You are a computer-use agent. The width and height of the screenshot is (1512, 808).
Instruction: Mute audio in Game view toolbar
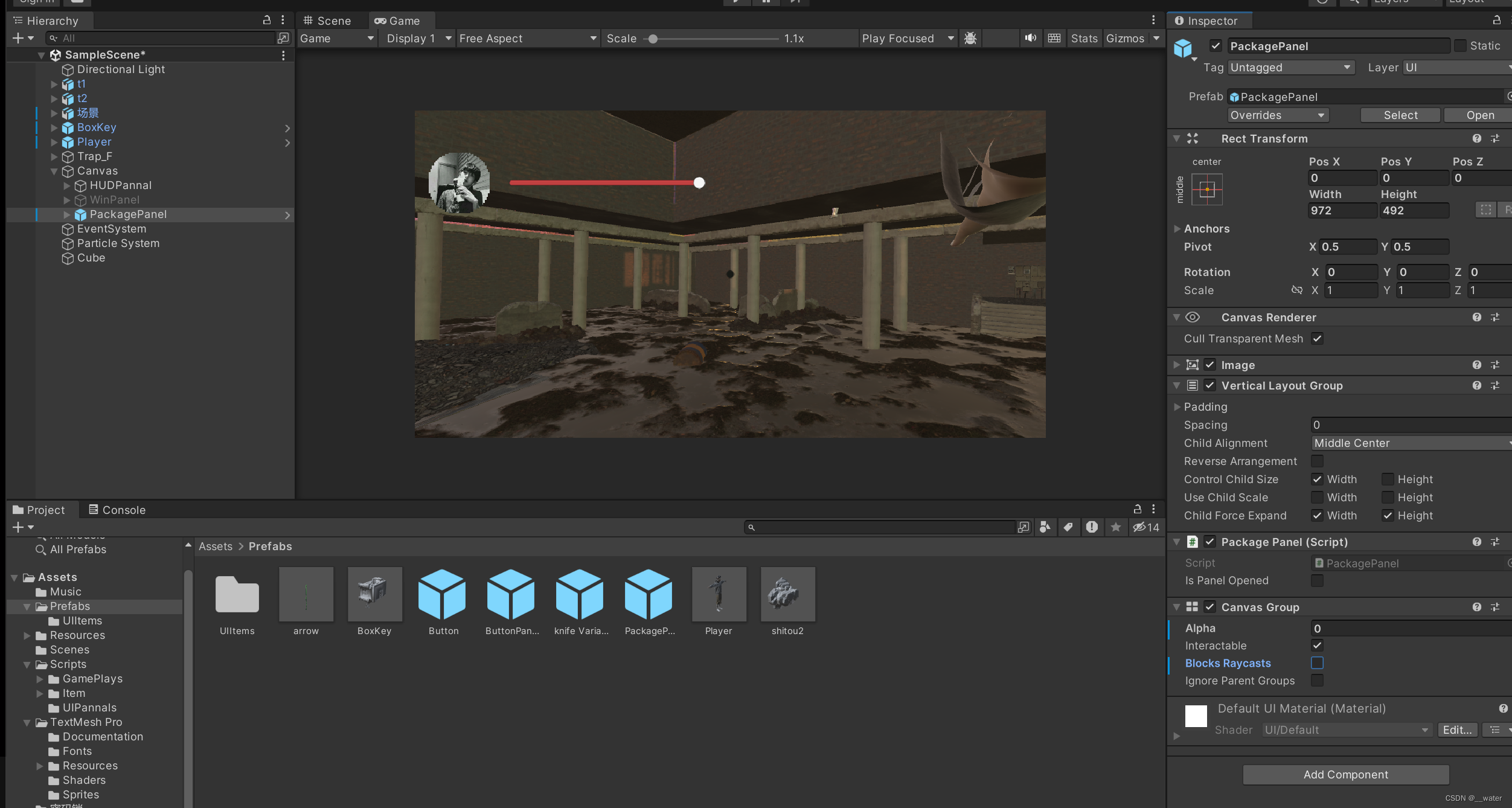click(x=1030, y=38)
